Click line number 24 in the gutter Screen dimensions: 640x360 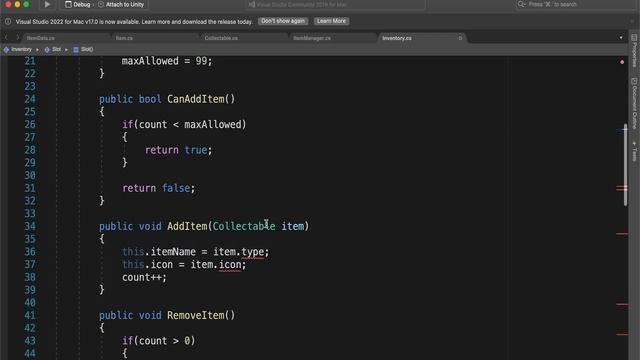(x=30, y=99)
